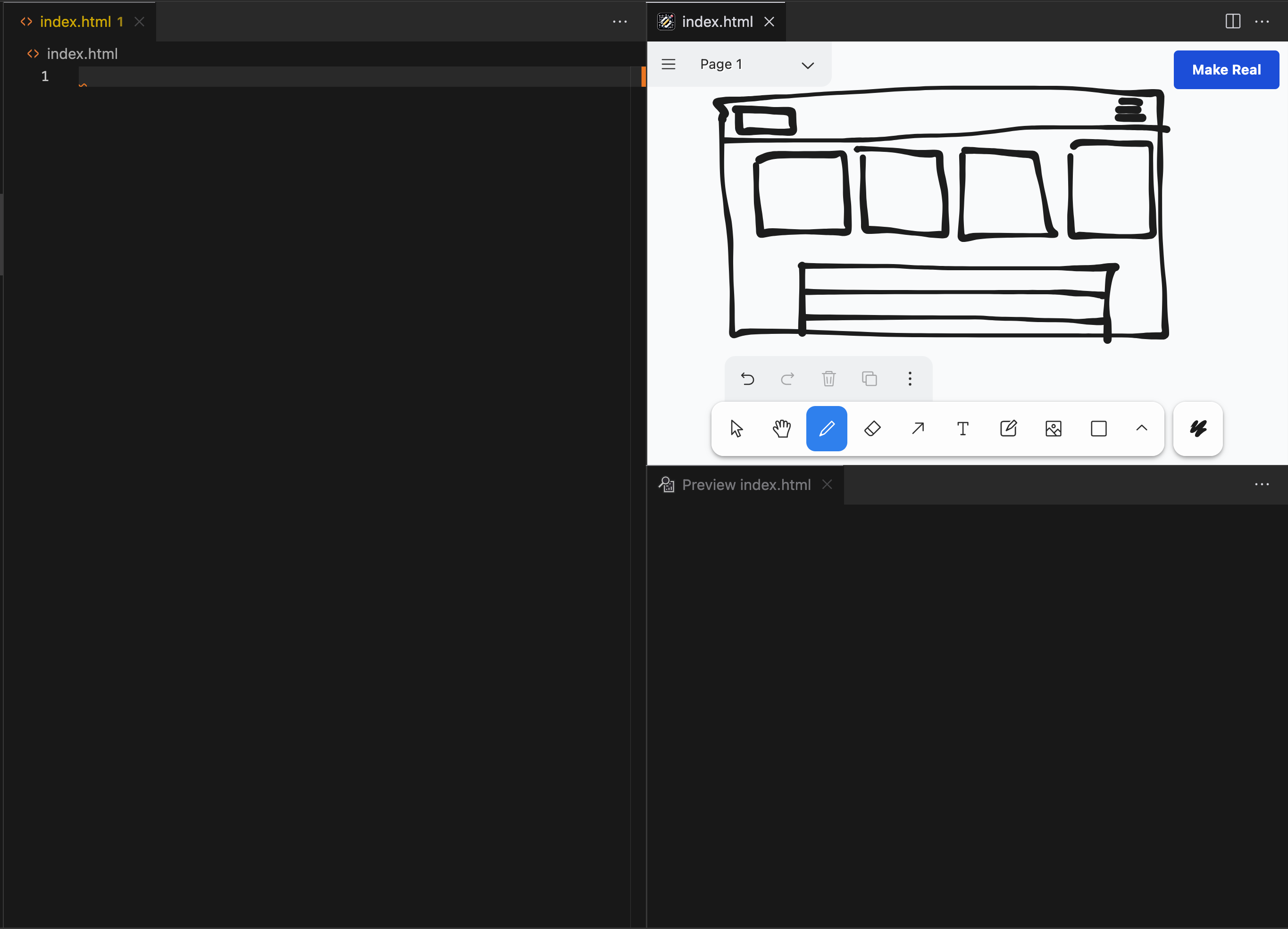Choose the Arrow tool
Image resolution: width=1288 pixels, height=929 pixels.
click(x=917, y=429)
